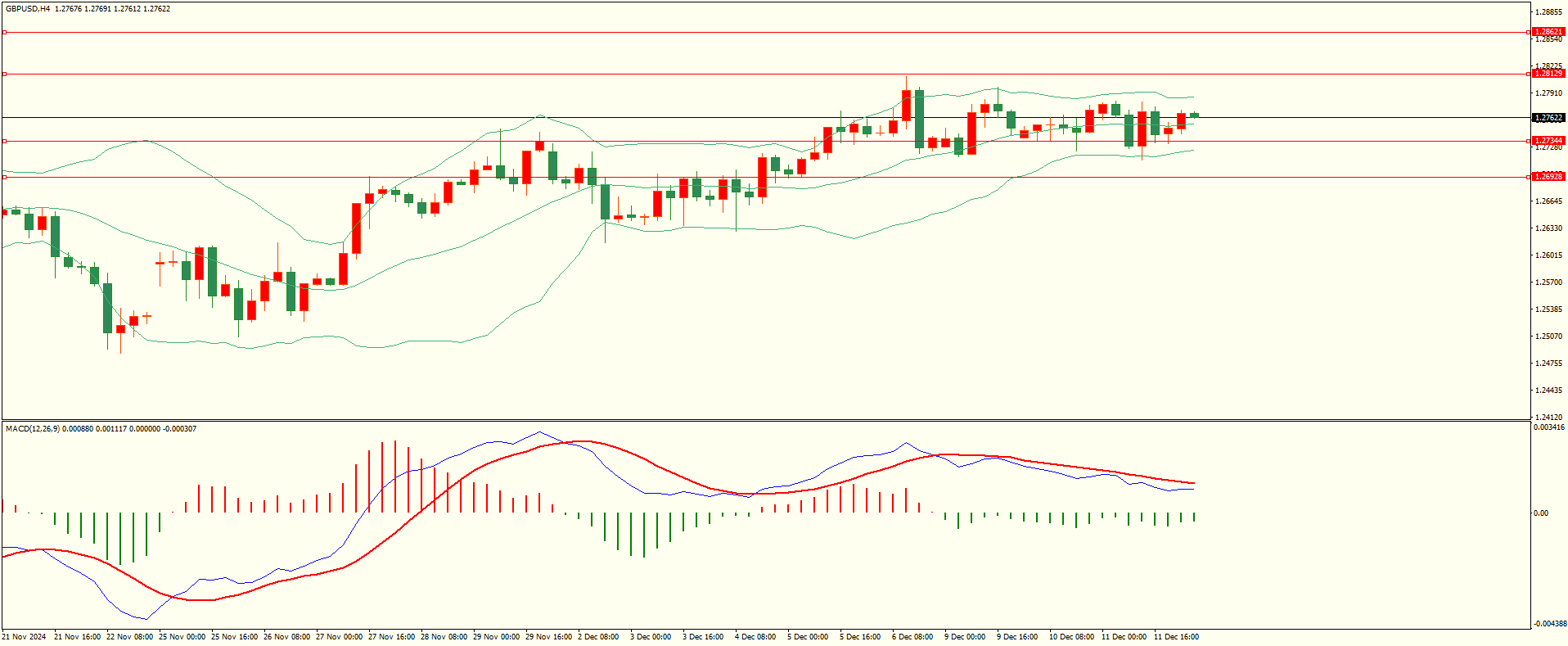Grab right handle of the 1.28129 line
This screenshot has height=646, width=1568.
pos(1529,74)
